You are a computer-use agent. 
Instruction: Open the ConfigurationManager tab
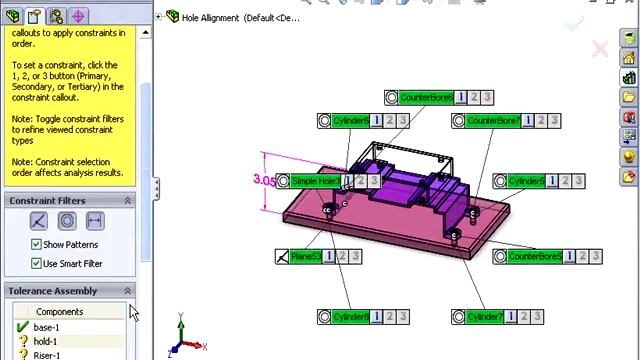56,16
